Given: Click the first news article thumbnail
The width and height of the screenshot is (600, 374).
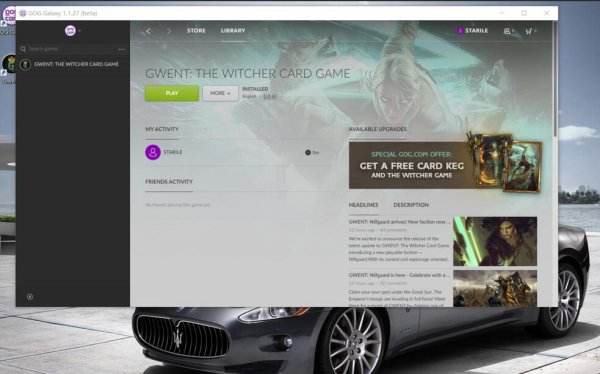Looking at the screenshot, I should tap(495, 241).
